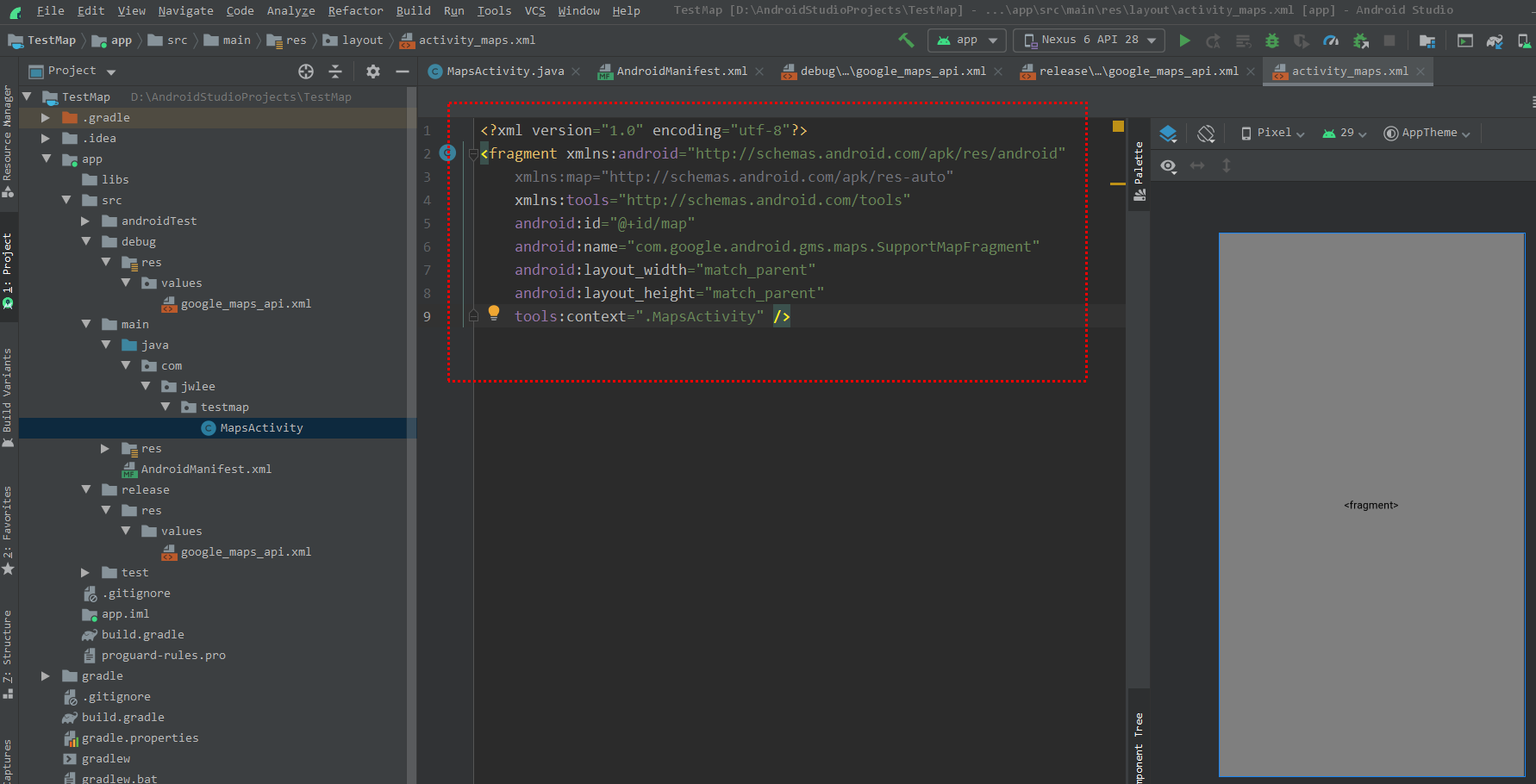
Task: Open the File menu
Action: point(50,11)
